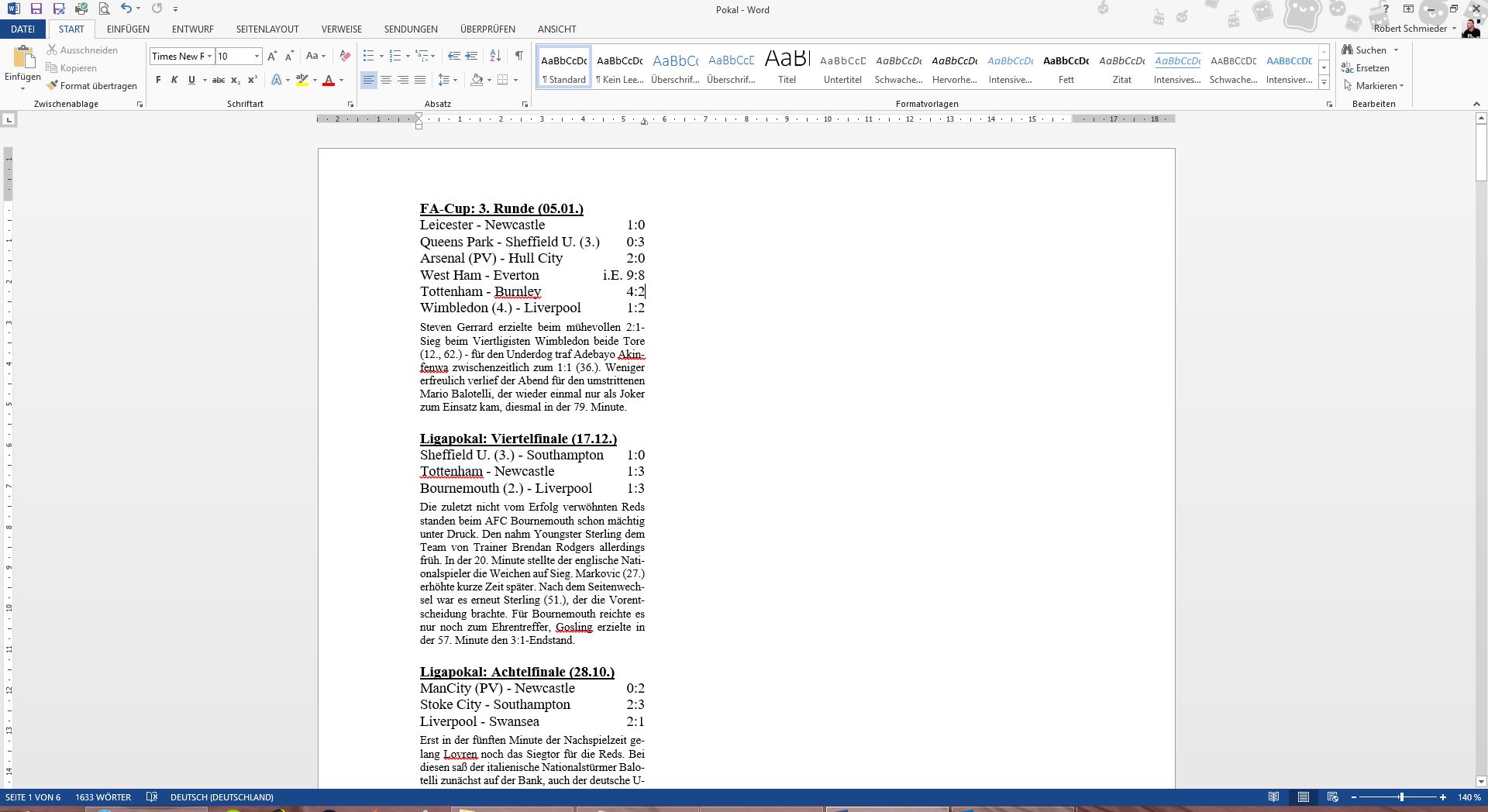Apply superscript formatting
Image resolution: width=1488 pixels, height=812 pixels.
click(x=253, y=80)
